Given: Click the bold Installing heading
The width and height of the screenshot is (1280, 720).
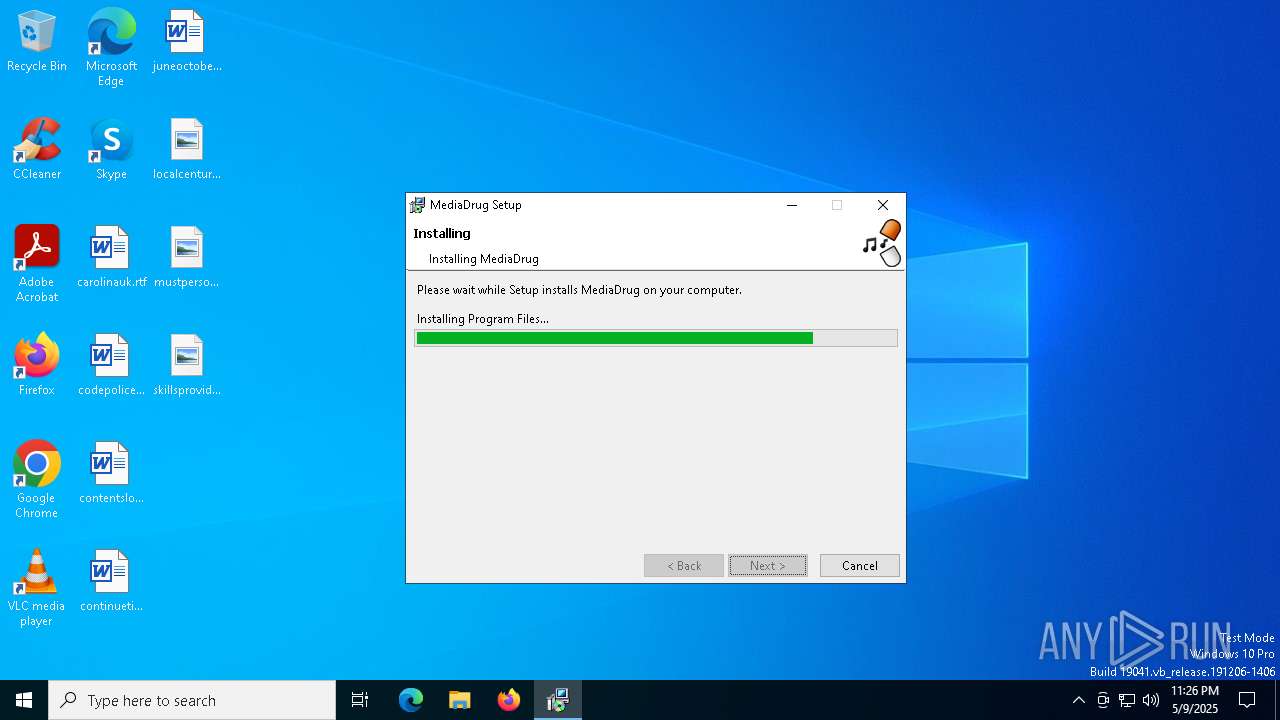Looking at the screenshot, I should tap(442, 233).
